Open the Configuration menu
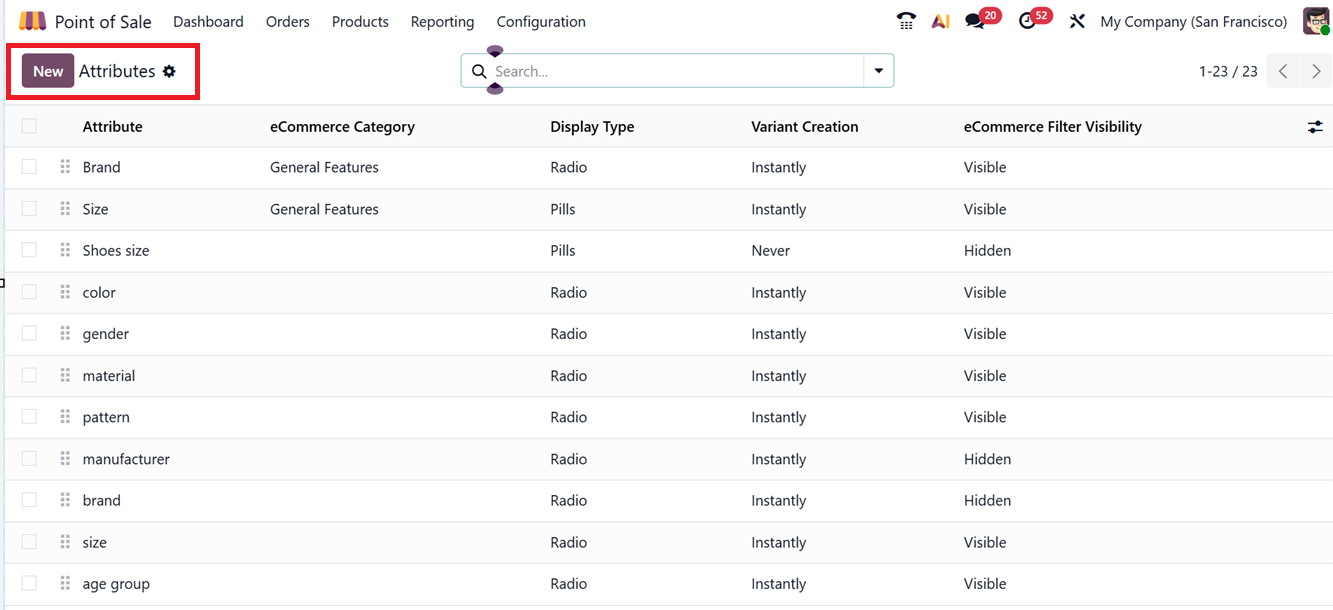 click(541, 21)
